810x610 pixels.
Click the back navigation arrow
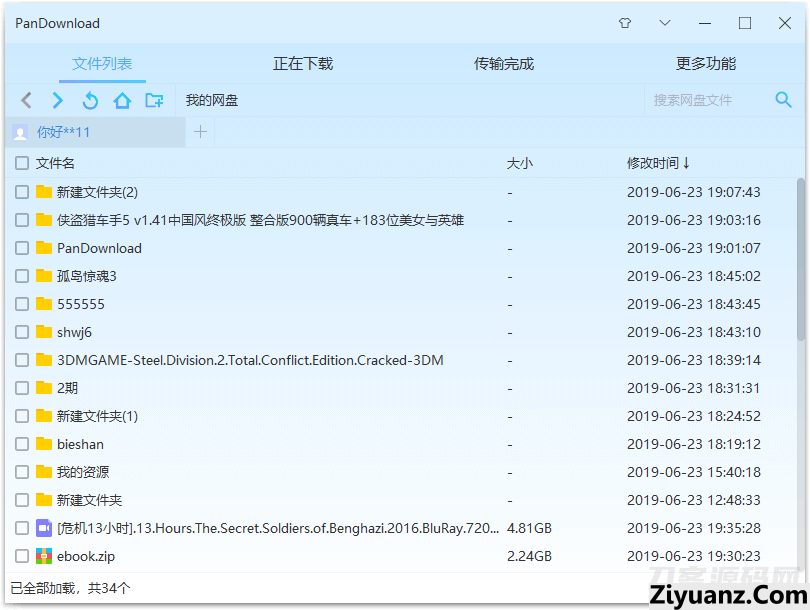point(27,100)
